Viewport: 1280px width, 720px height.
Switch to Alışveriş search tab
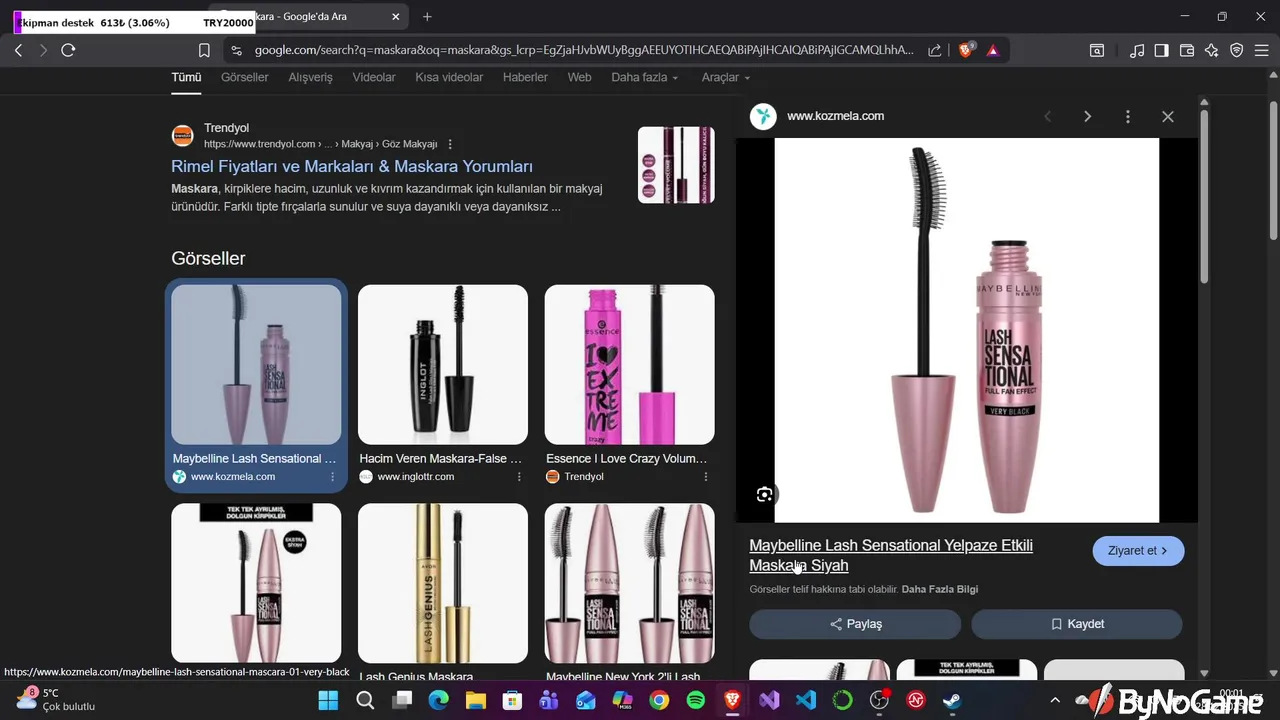tap(310, 77)
